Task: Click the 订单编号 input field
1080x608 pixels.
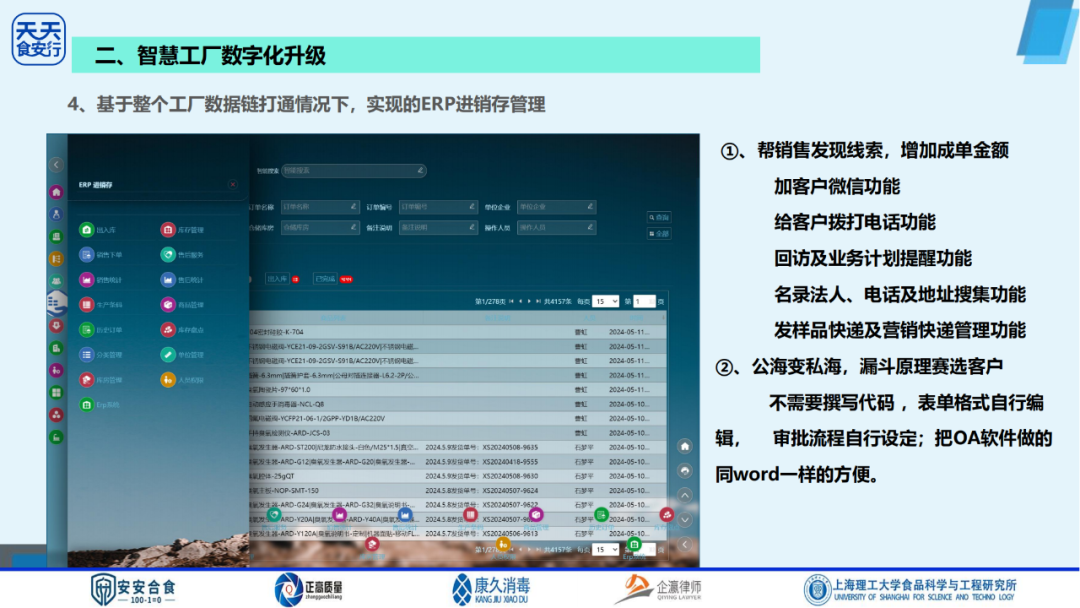Action: tap(439, 207)
